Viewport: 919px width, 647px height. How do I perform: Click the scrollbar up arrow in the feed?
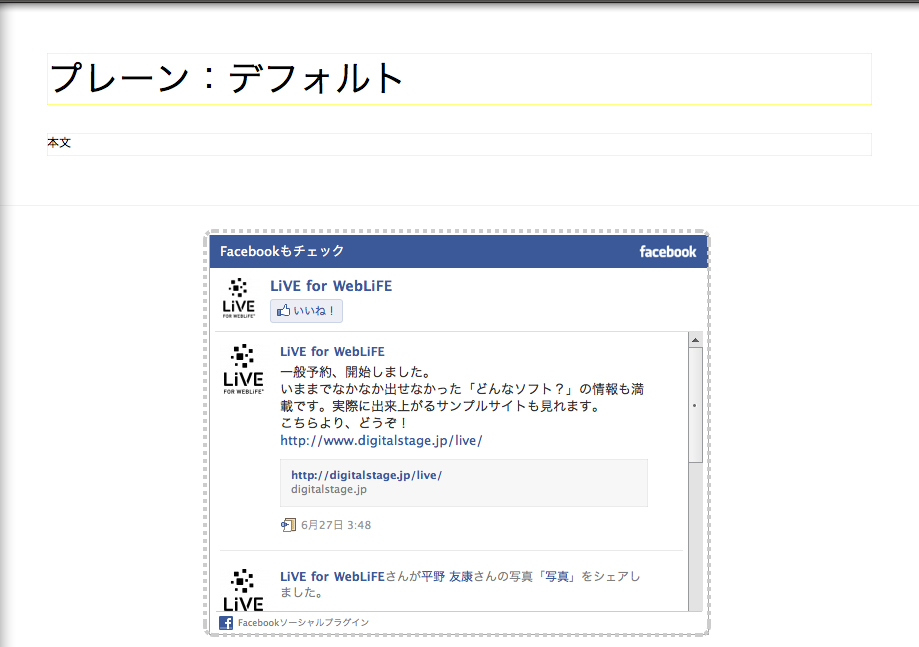click(695, 340)
